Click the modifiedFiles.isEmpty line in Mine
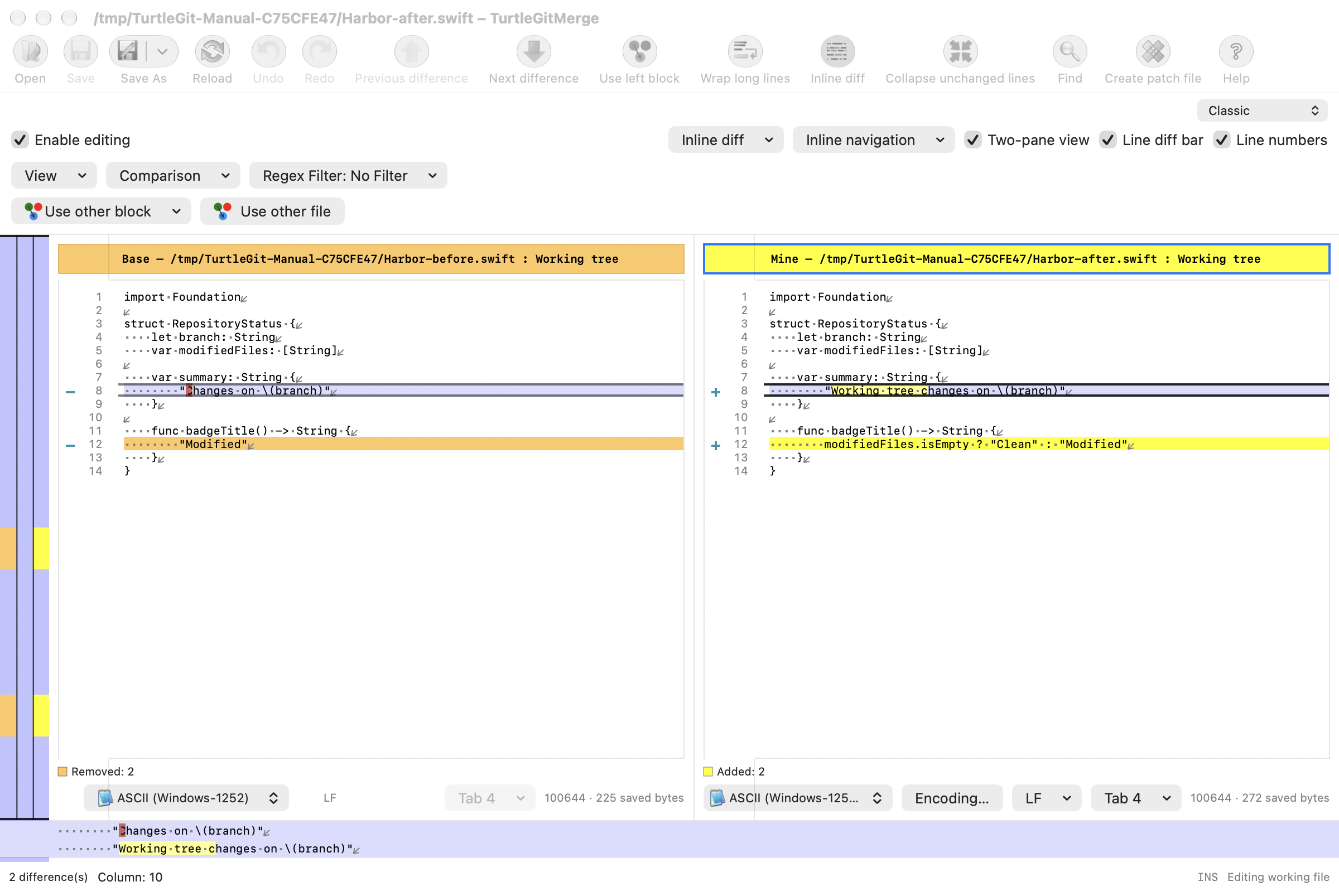The width and height of the screenshot is (1339, 896). tap(1049, 444)
